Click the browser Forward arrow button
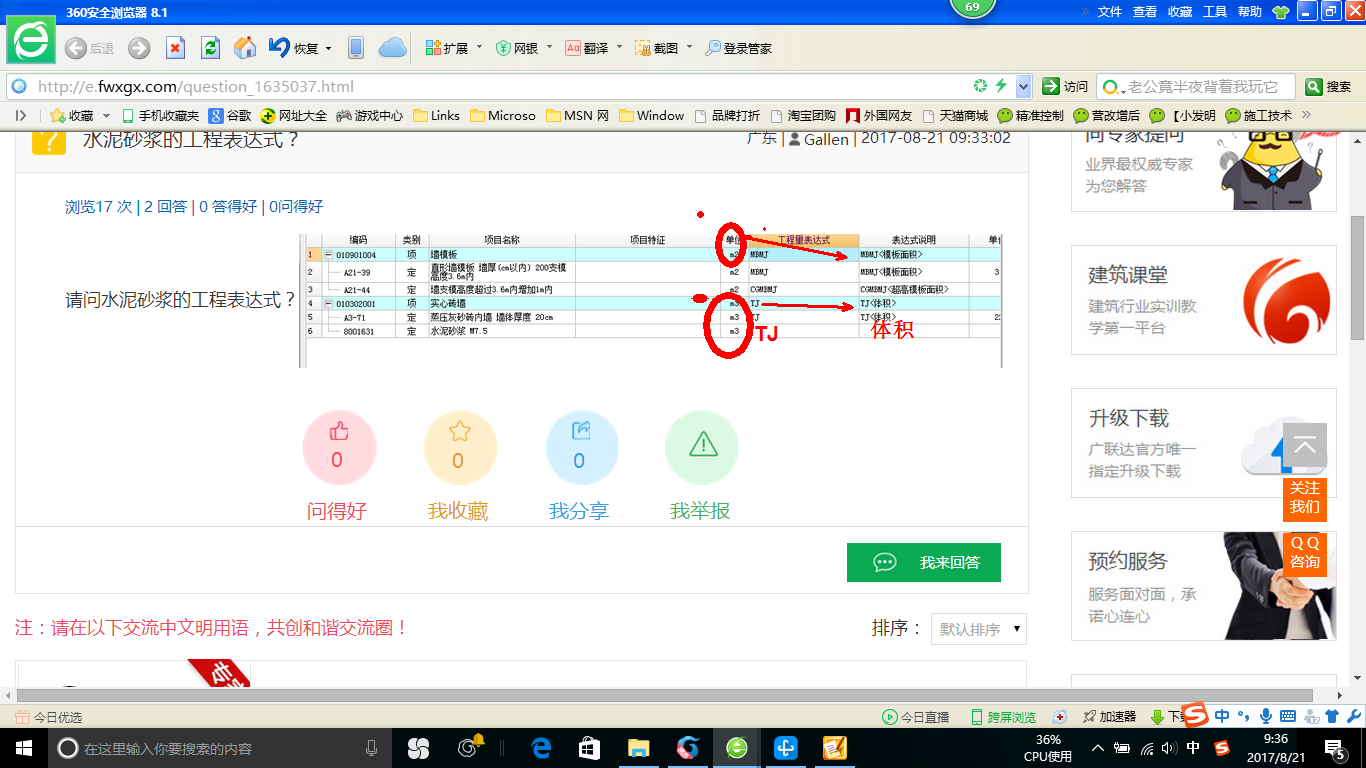Image resolution: width=1366 pixels, height=768 pixels. 138,48
